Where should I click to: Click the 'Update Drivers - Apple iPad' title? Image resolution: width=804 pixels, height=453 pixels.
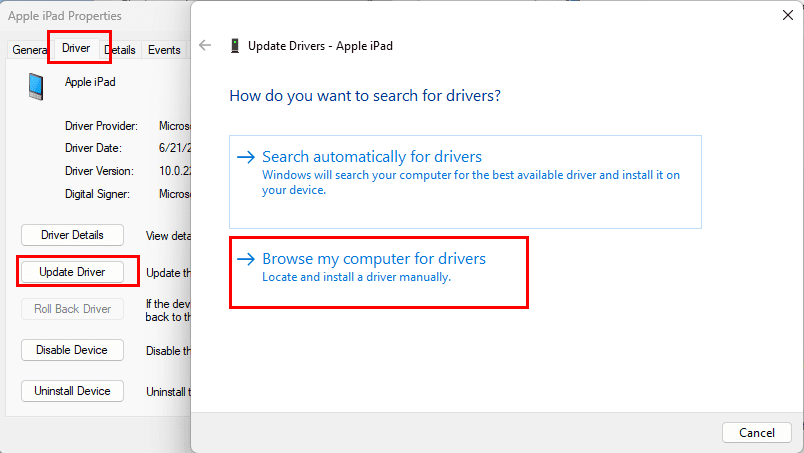320,46
